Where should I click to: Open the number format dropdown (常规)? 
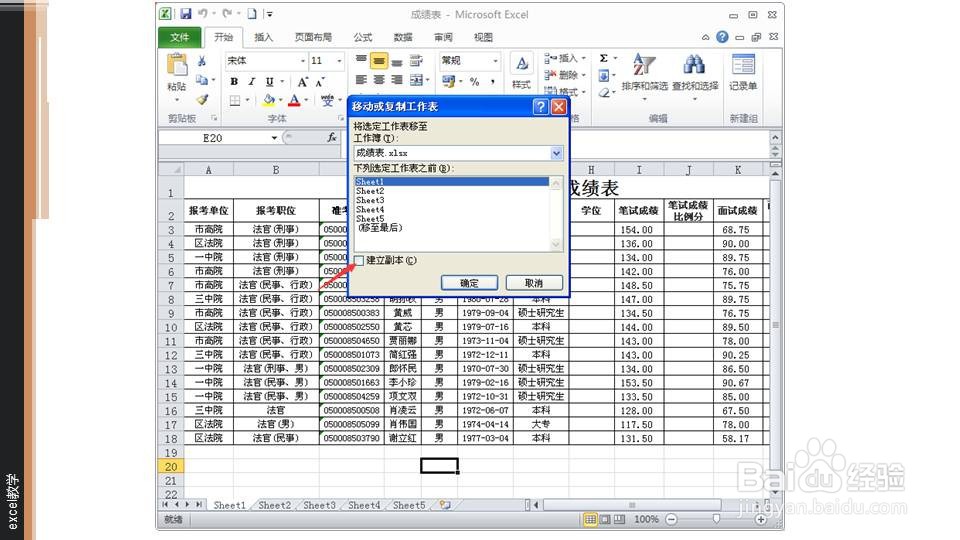[x=495, y=61]
